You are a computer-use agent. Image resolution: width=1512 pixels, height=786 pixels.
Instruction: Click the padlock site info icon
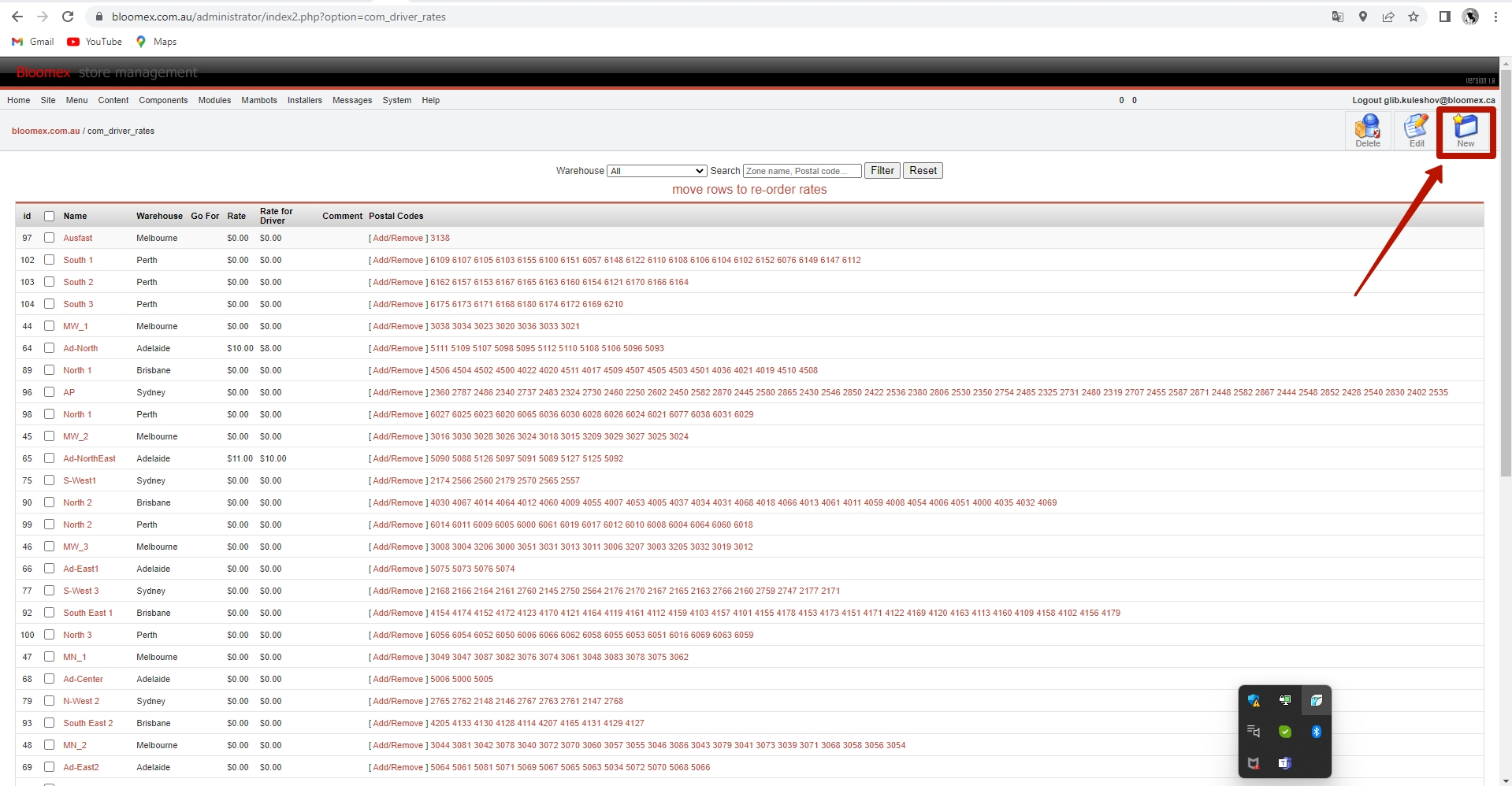(x=99, y=17)
